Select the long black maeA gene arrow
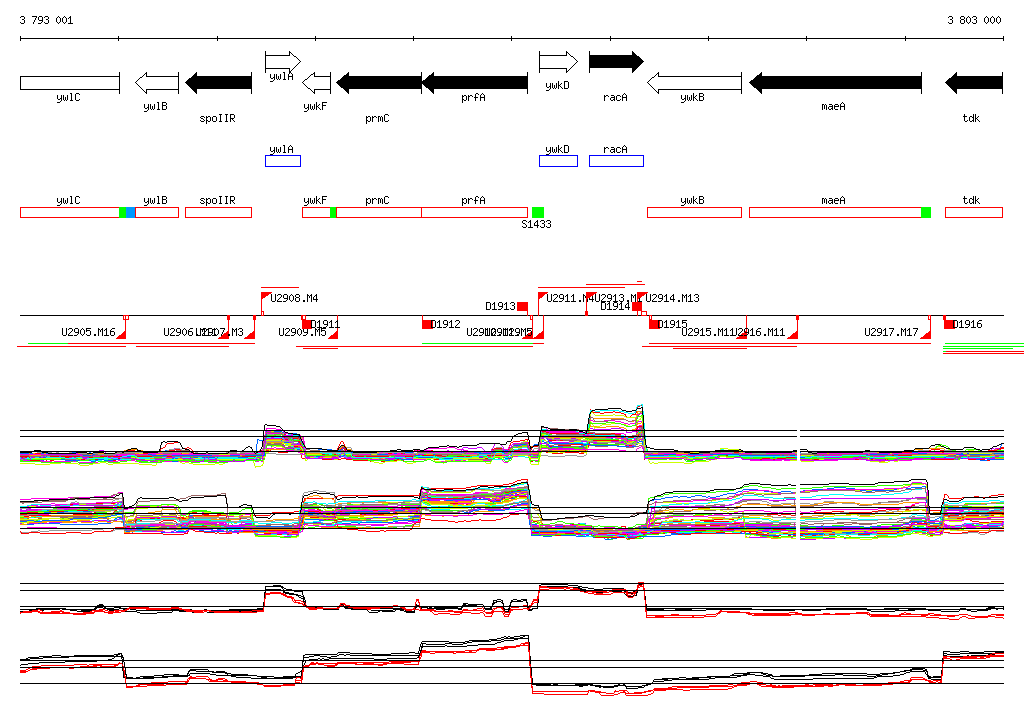1024x714 pixels. coord(835,83)
